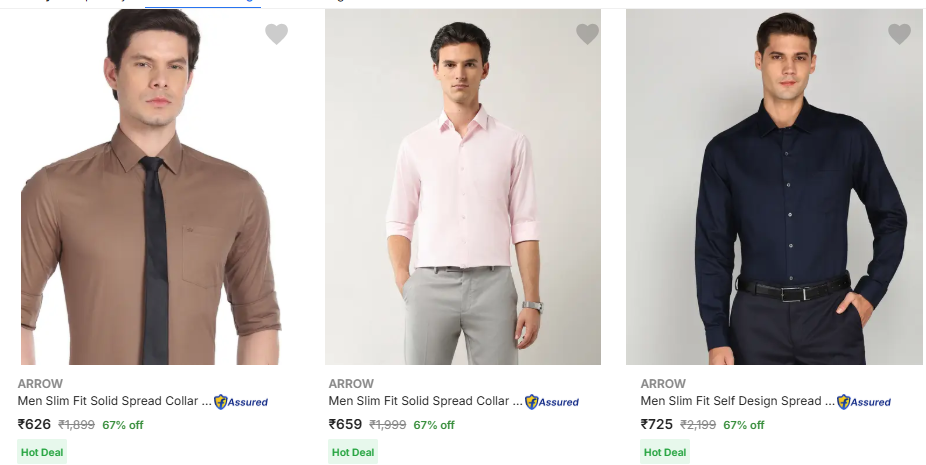Click the ₹659 price
The width and height of the screenshot is (926, 465).
345,424
